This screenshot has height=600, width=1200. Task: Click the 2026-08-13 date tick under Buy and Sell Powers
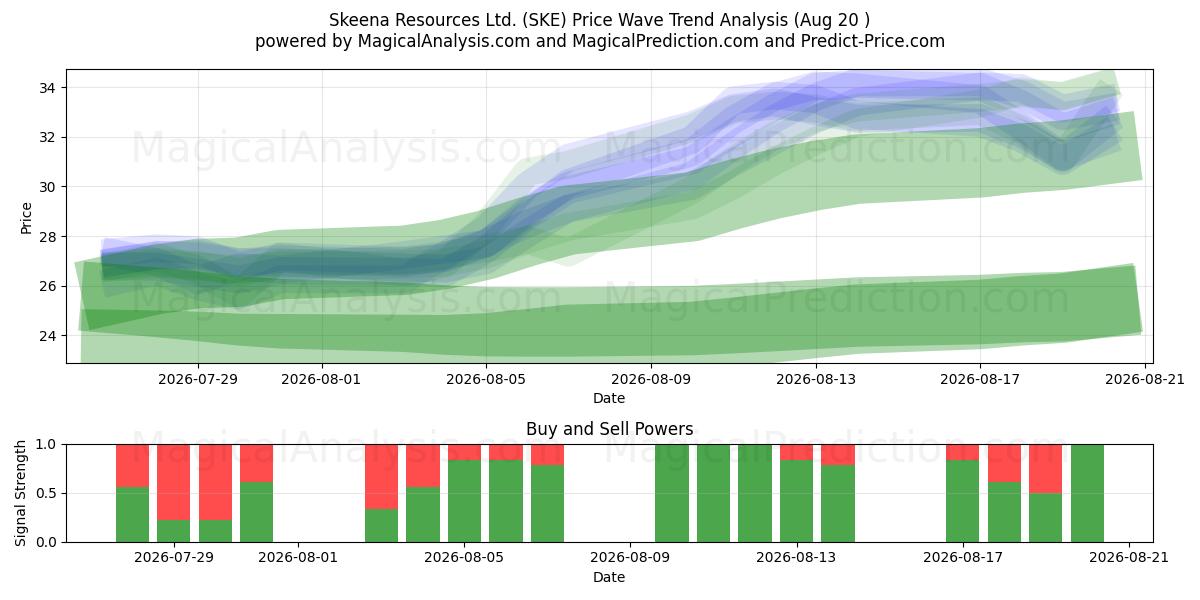pos(797,558)
